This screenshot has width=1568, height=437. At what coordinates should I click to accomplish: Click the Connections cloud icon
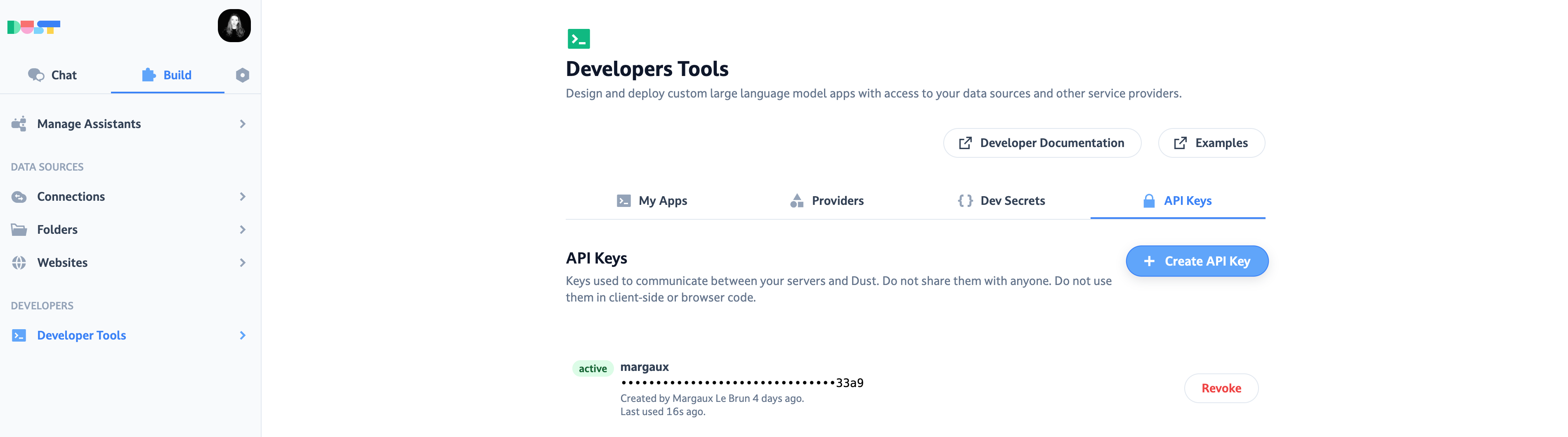click(19, 197)
